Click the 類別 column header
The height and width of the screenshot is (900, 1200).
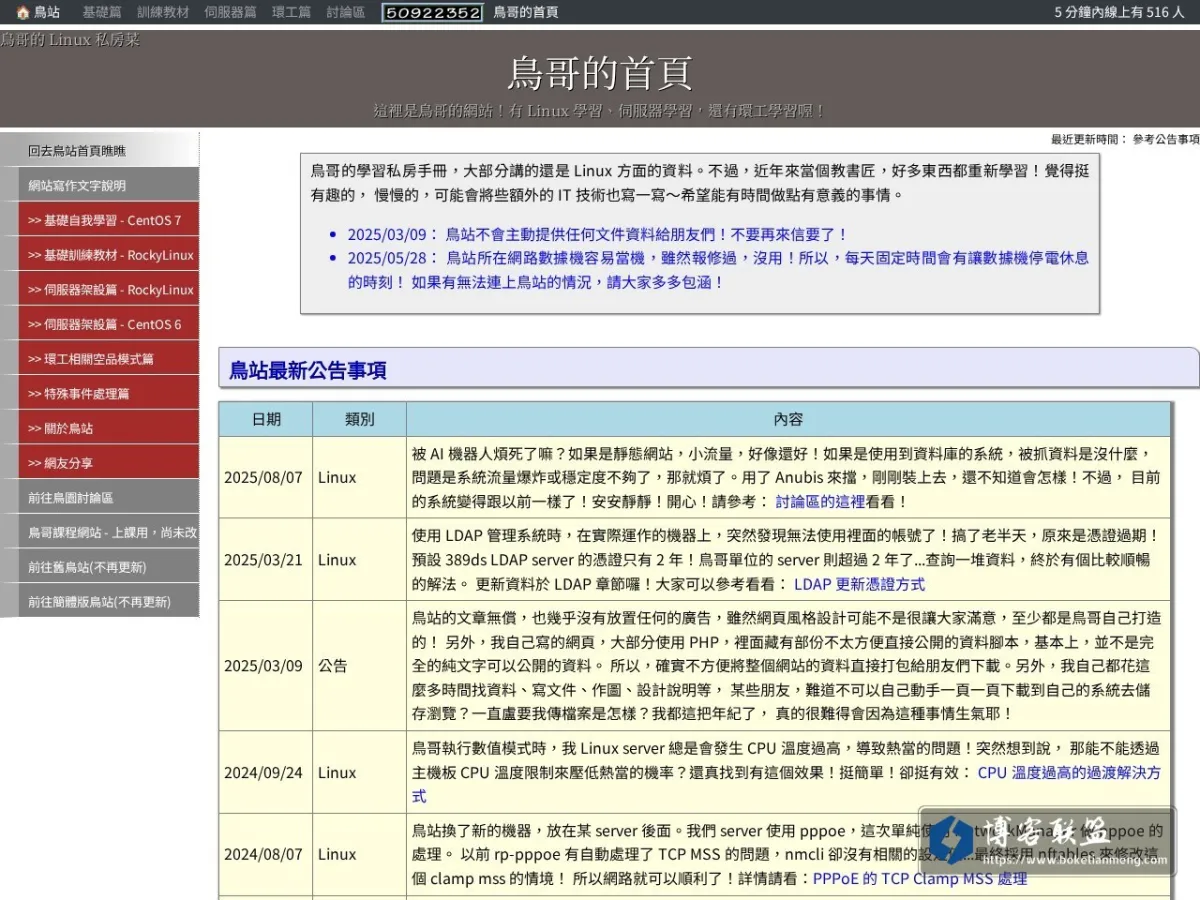coord(359,419)
